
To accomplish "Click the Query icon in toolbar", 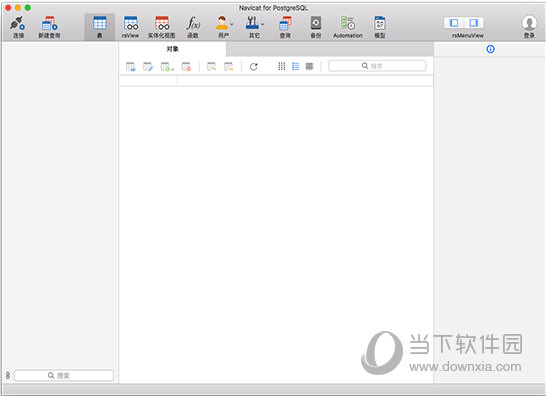I will point(285,23).
